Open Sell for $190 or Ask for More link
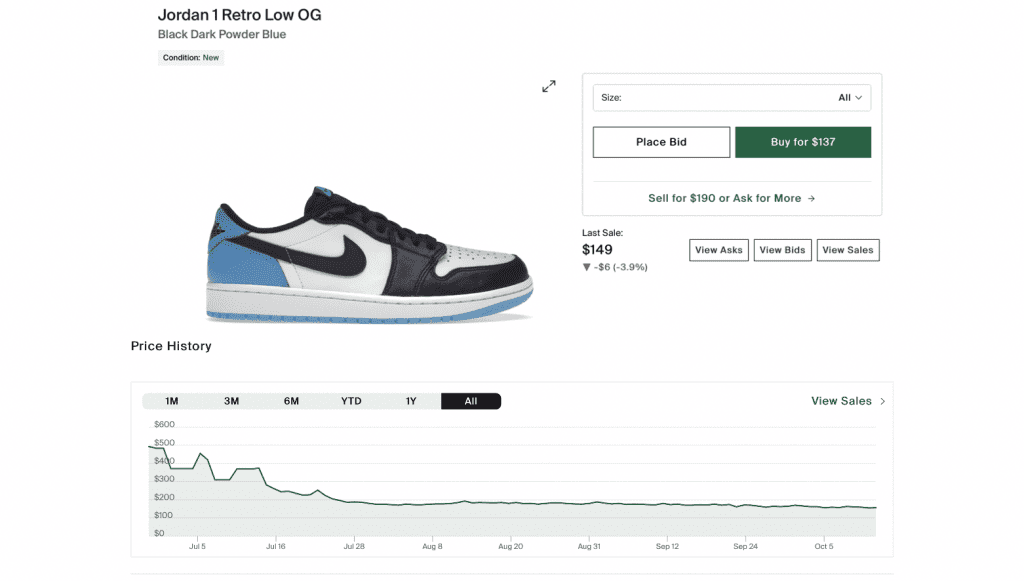The image size is (1024, 581). 731,198
